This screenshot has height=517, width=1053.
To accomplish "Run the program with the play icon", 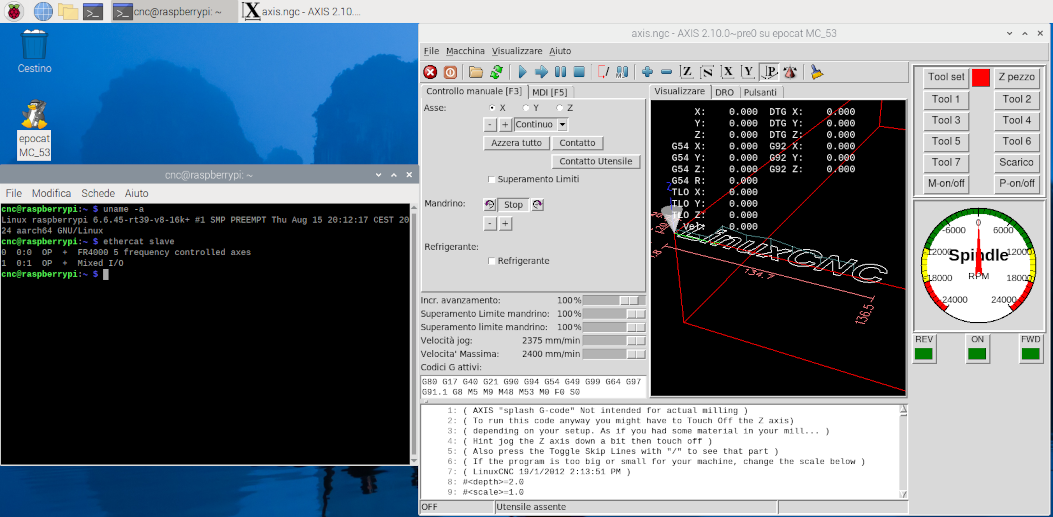I will coord(522,72).
